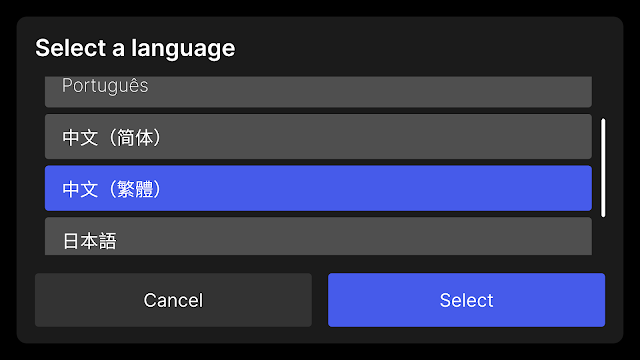Pick 日本語 from the language list

coord(318,236)
